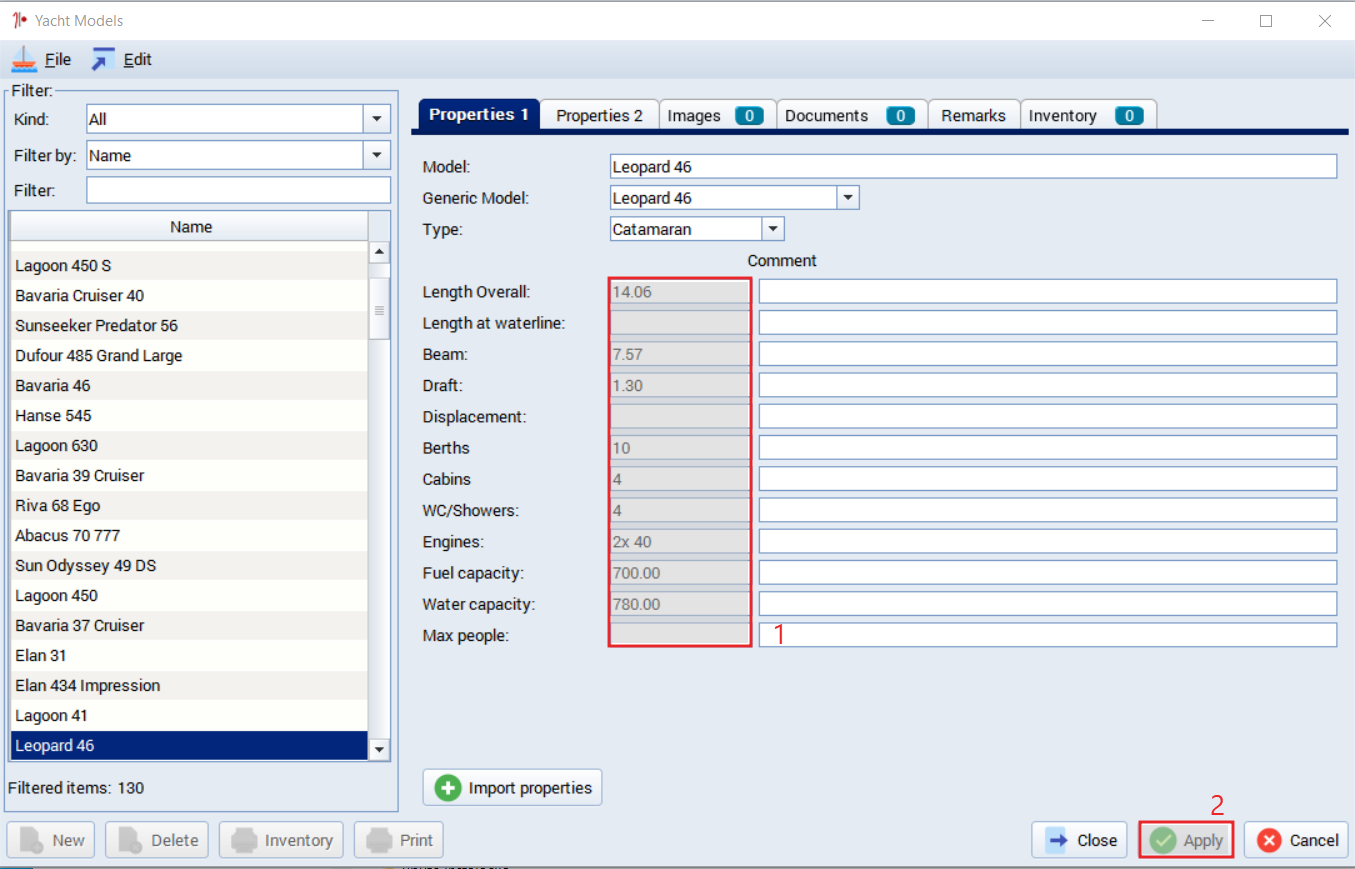Select Lagoon 41 in the list
The width and height of the screenshot is (1355, 869).
189,716
